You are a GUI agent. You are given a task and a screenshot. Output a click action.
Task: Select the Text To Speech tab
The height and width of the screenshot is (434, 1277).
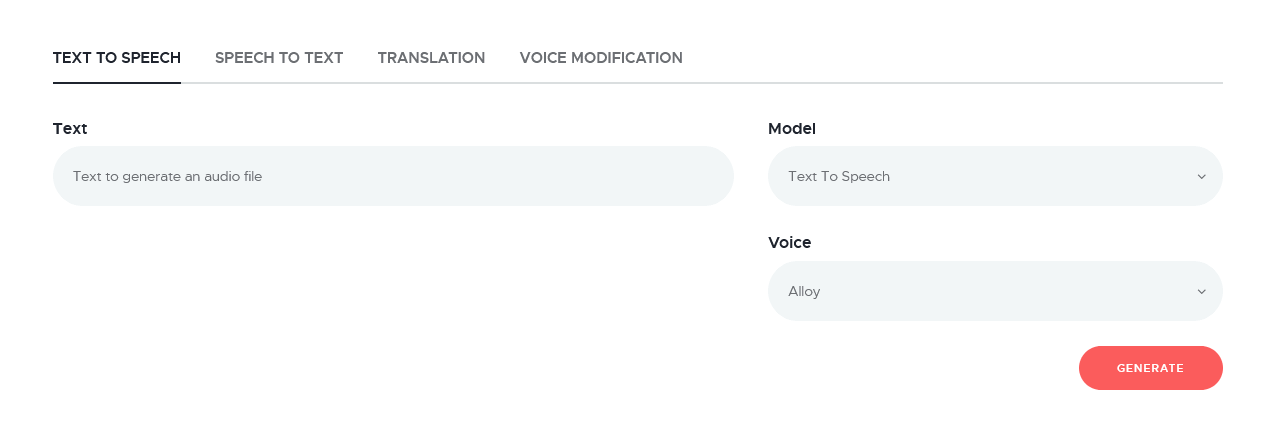(x=117, y=58)
